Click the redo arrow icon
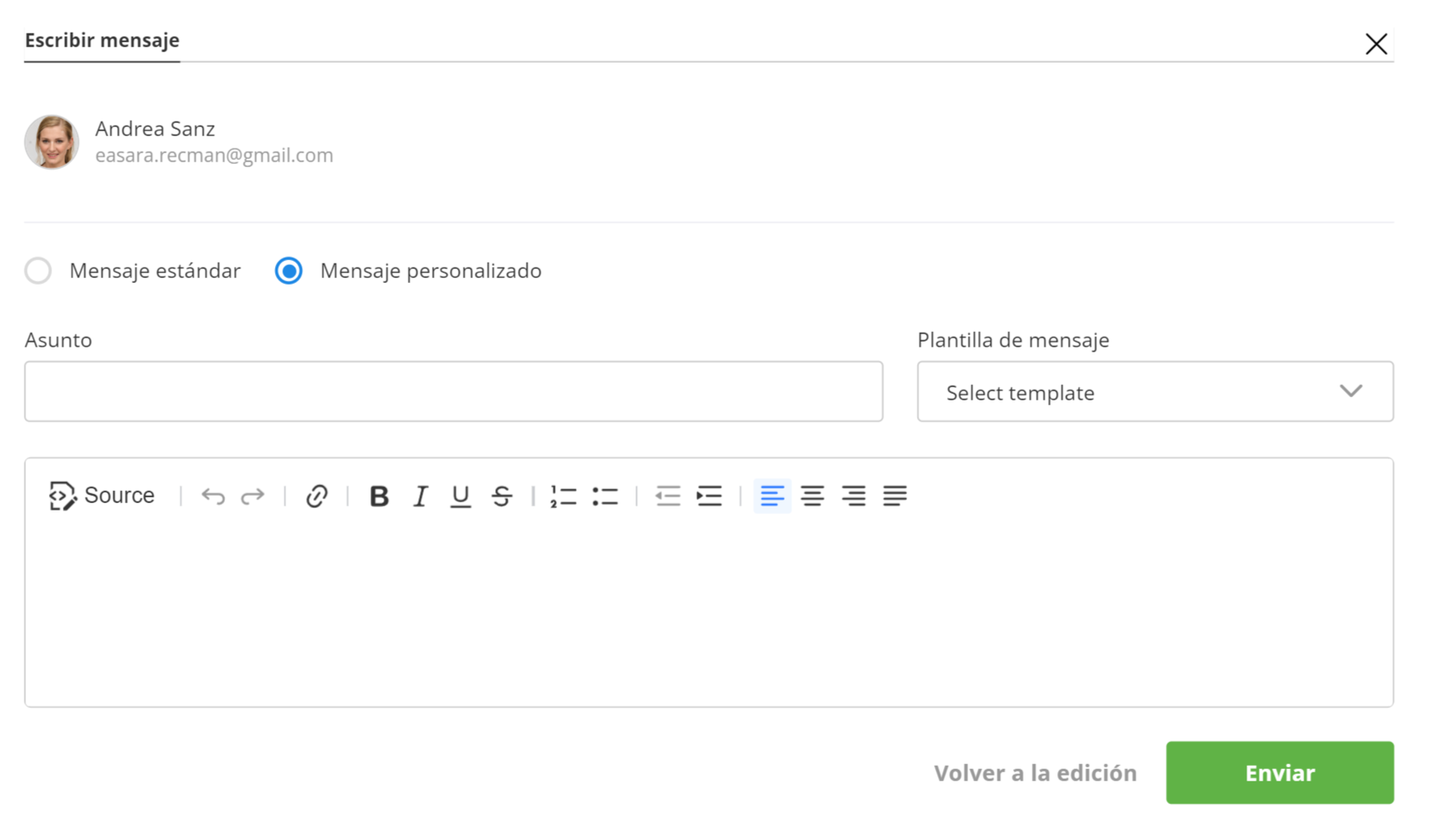Viewport: 1439px width, 840px height. click(253, 496)
